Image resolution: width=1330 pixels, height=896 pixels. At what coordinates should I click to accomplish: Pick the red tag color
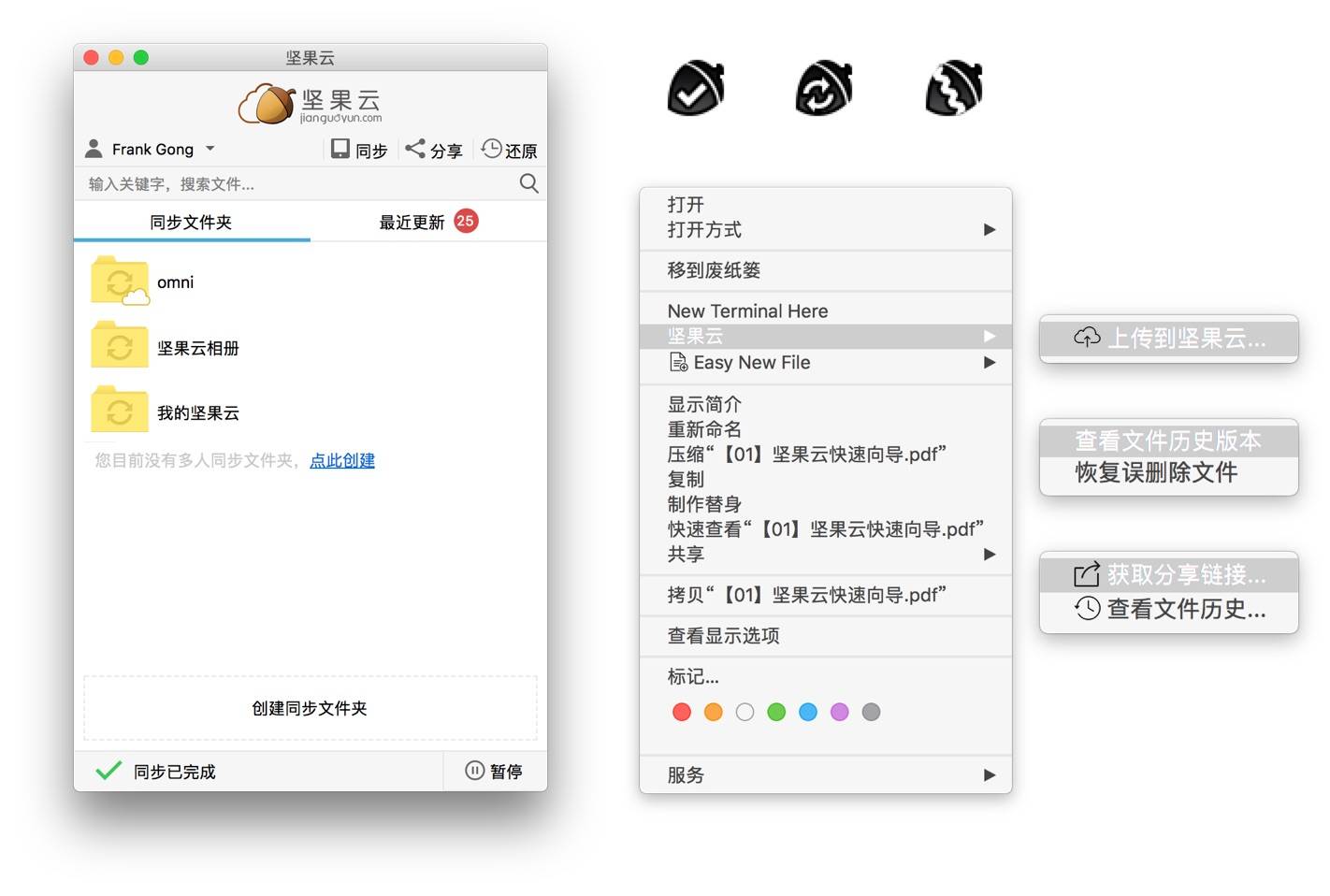(682, 712)
